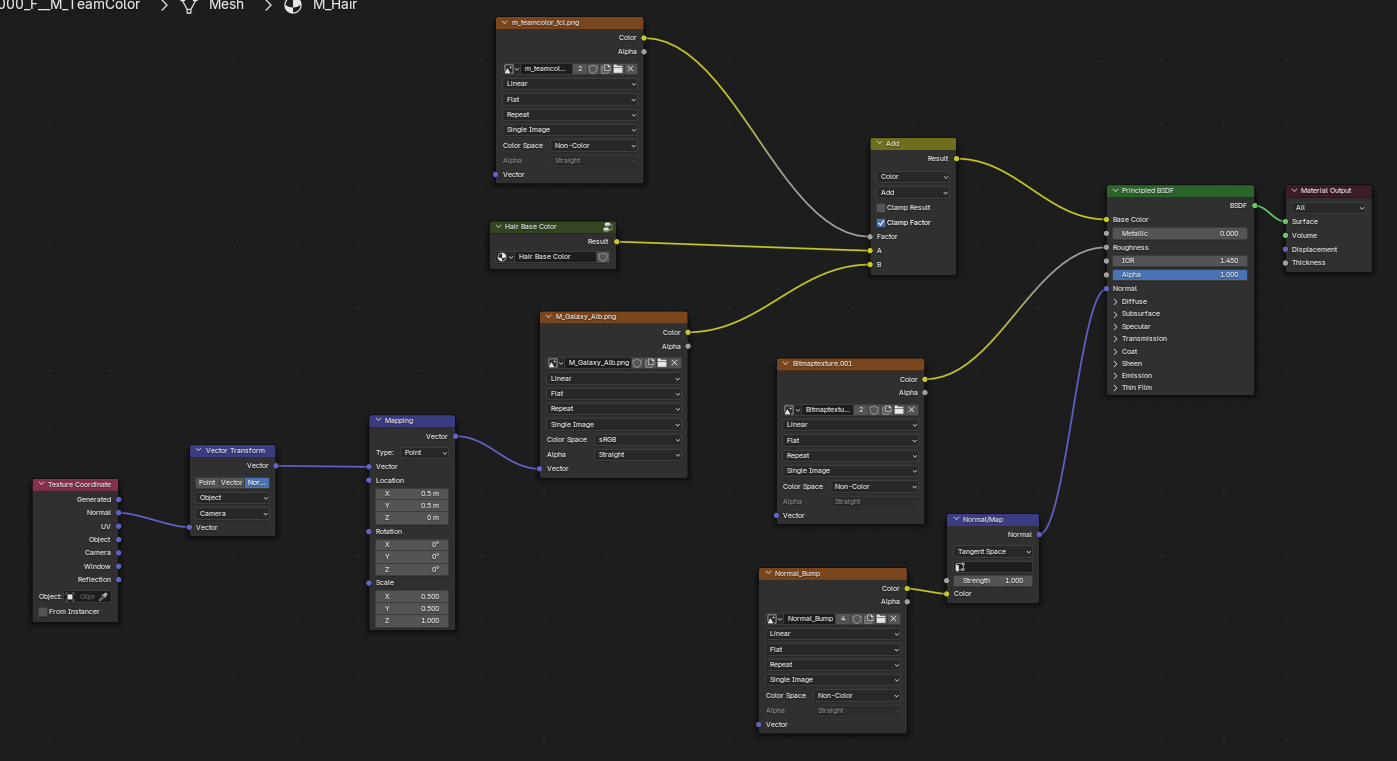Uncheck Clamp Factor in Add node

pyautogui.click(x=881, y=223)
